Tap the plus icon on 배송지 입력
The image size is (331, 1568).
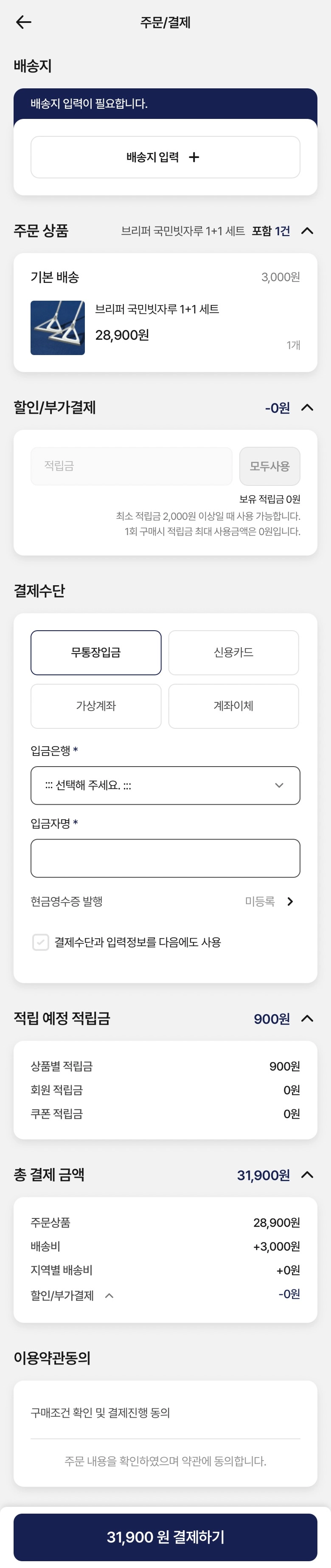(194, 157)
